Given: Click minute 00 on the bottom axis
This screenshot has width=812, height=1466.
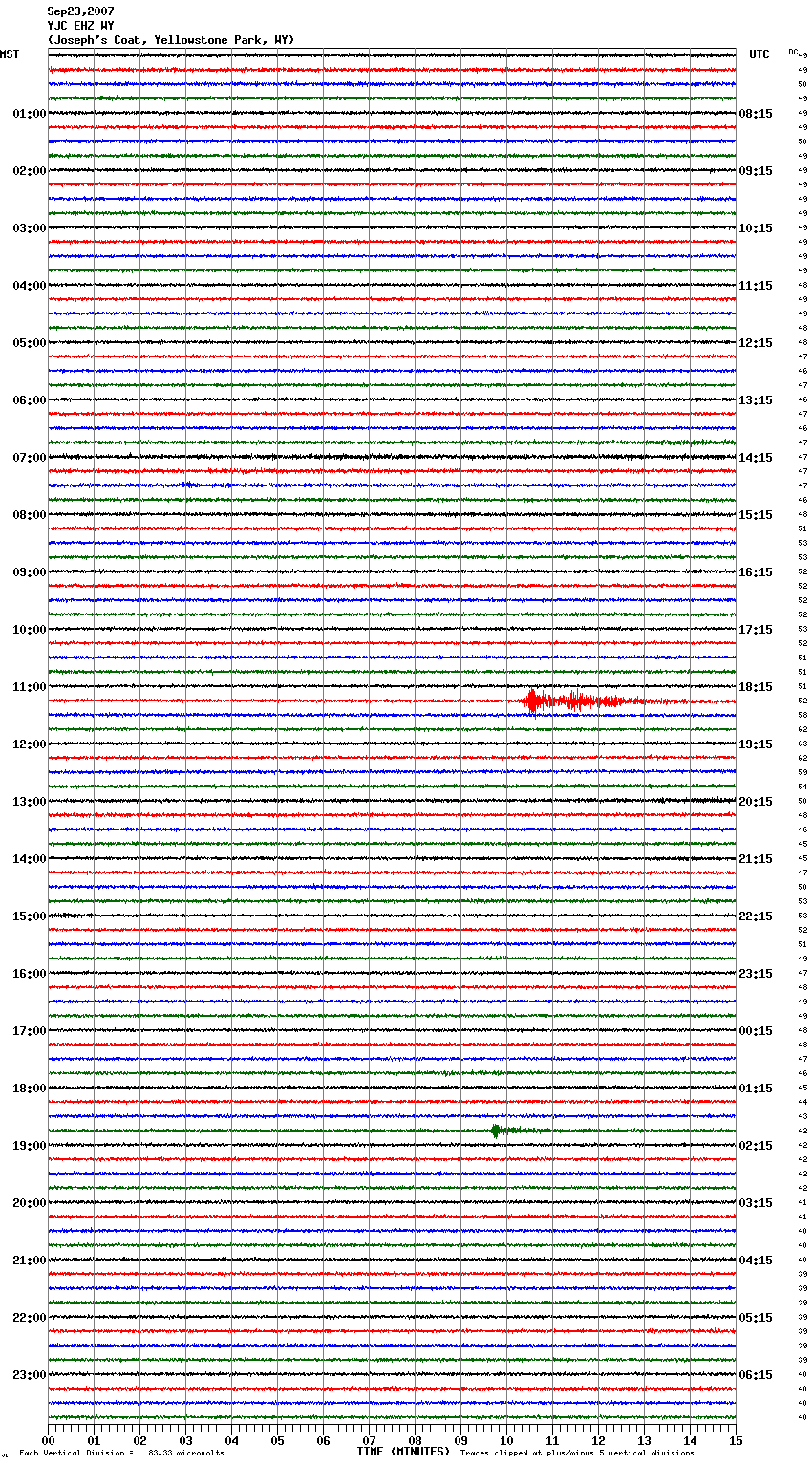Looking at the screenshot, I should pos(48,1440).
